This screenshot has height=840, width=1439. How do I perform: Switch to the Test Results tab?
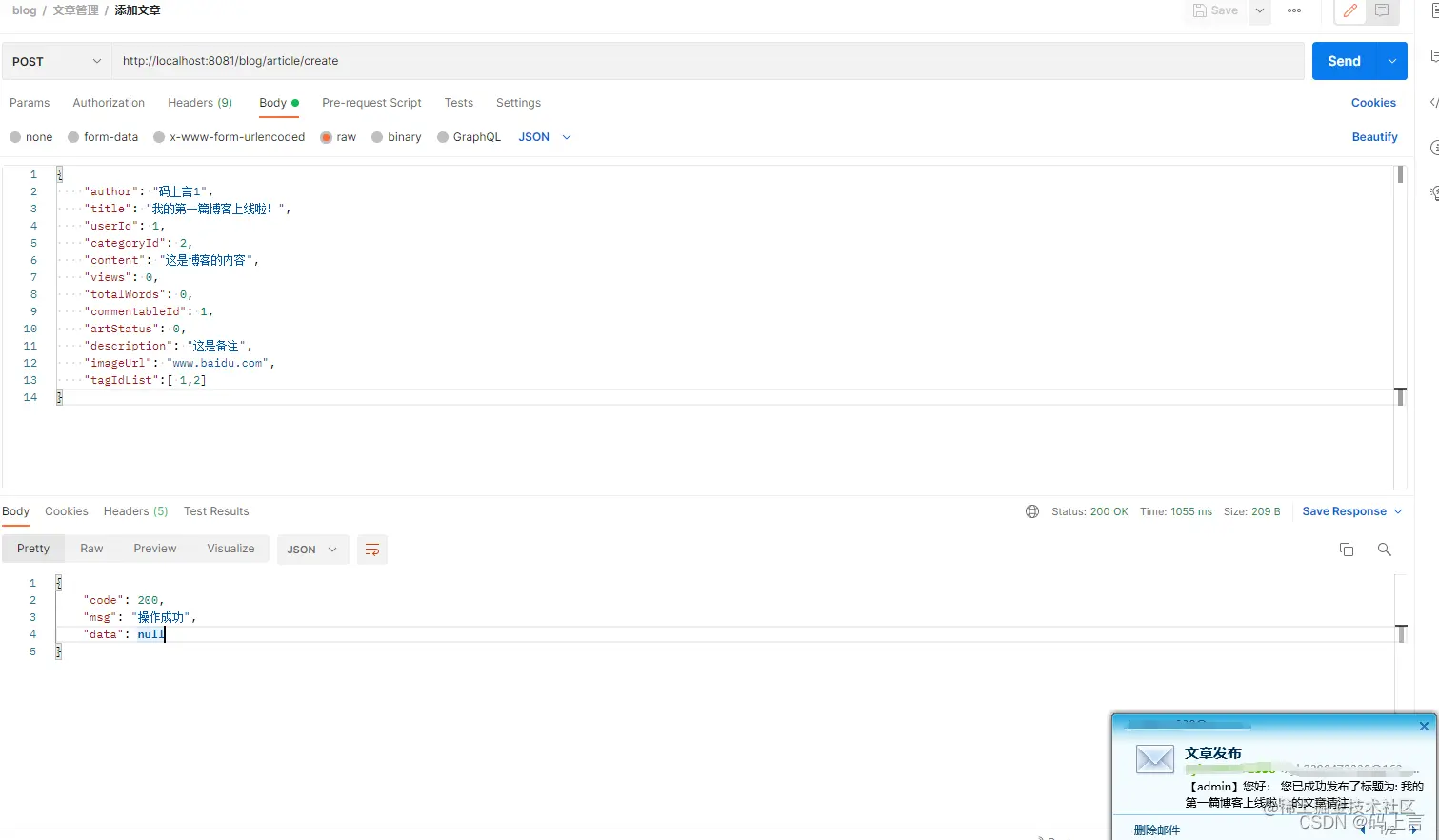tap(216, 511)
